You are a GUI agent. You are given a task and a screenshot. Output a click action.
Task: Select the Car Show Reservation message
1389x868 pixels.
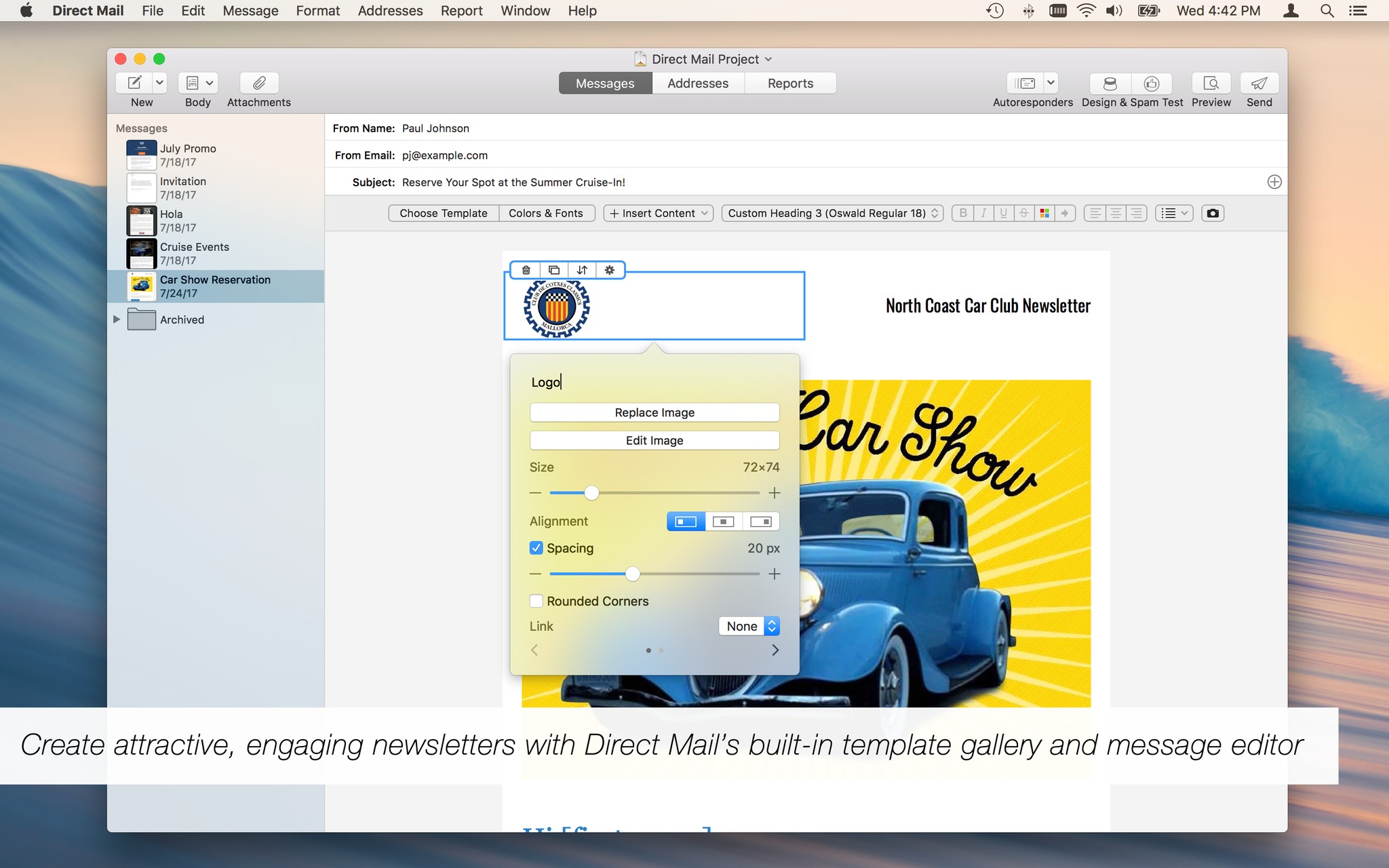(x=214, y=285)
